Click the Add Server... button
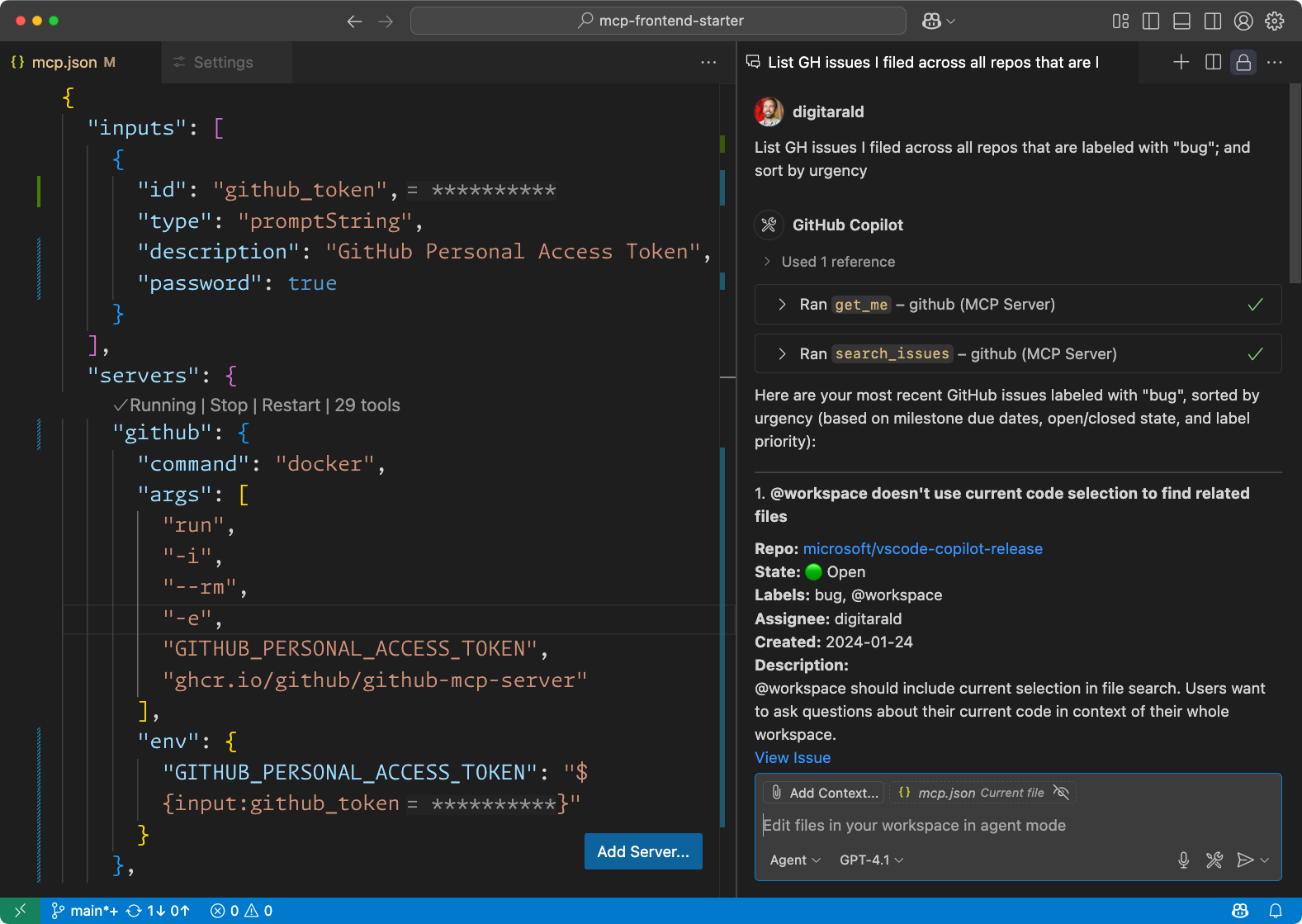 643,851
